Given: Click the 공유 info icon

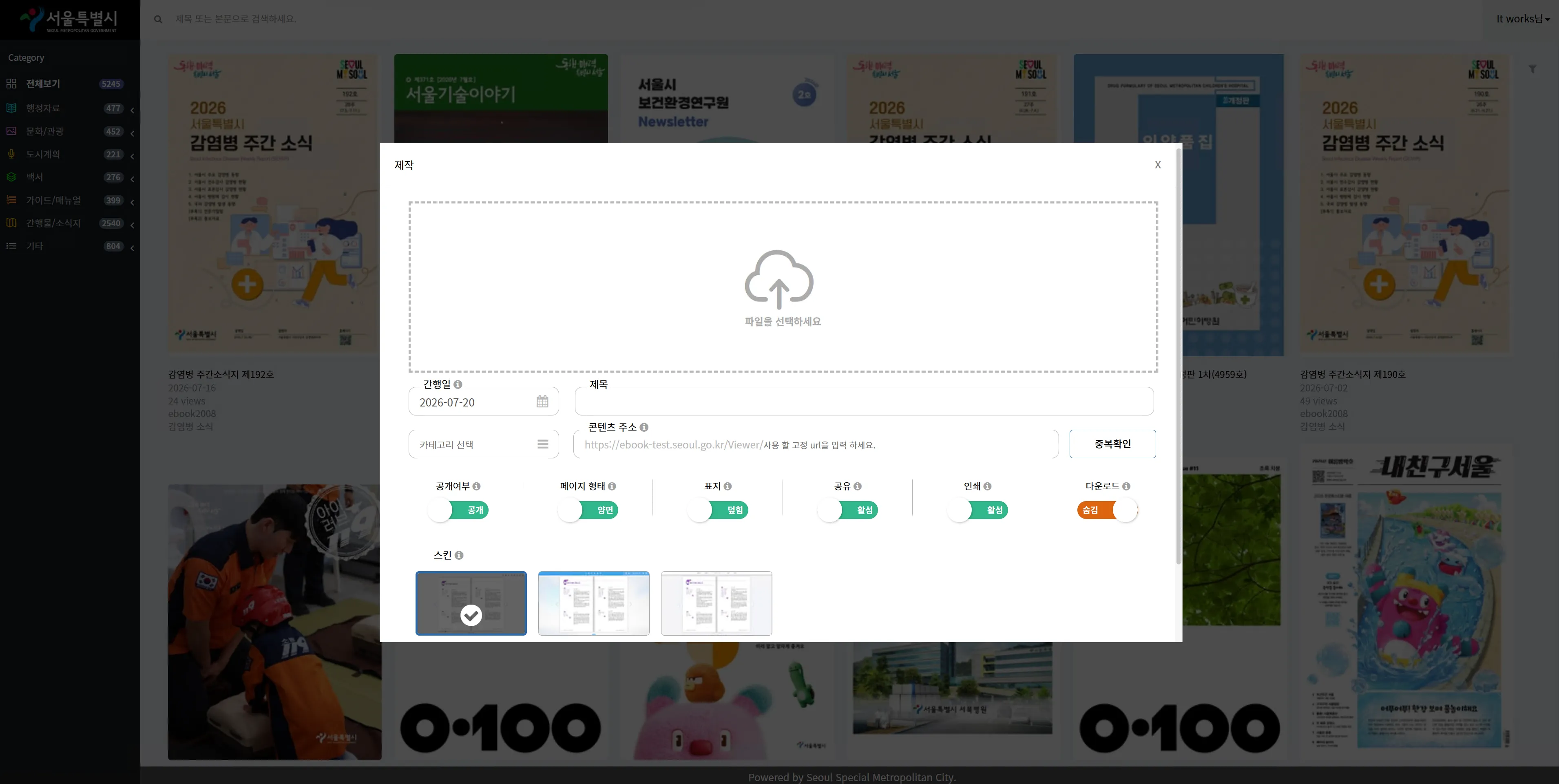Looking at the screenshot, I should (858, 486).
